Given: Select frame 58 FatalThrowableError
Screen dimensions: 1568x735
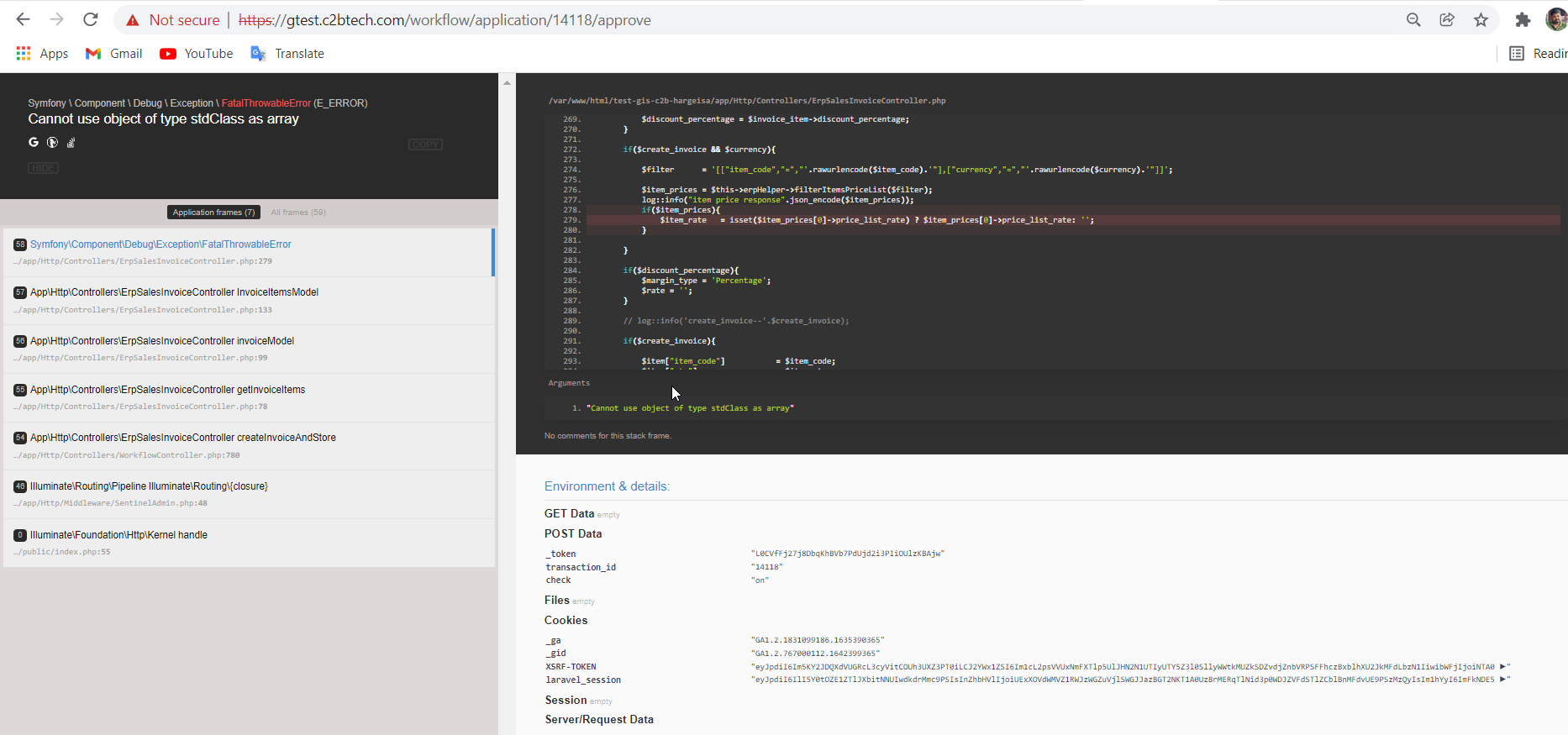Looking at the screenshot, I should tap(248, 252).
